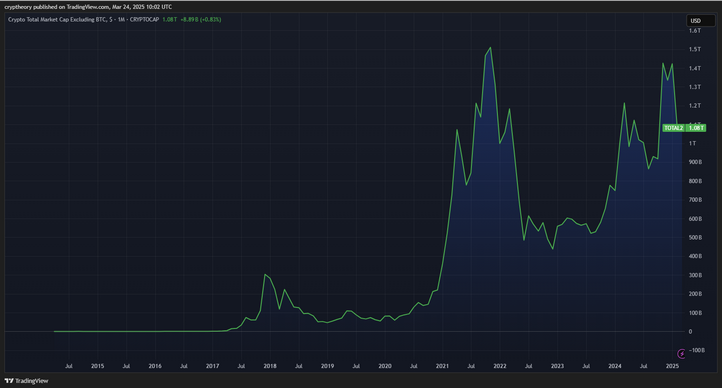Click the 2024 time axis label
This screenshot has height=388, width=722.
point(615,366)
